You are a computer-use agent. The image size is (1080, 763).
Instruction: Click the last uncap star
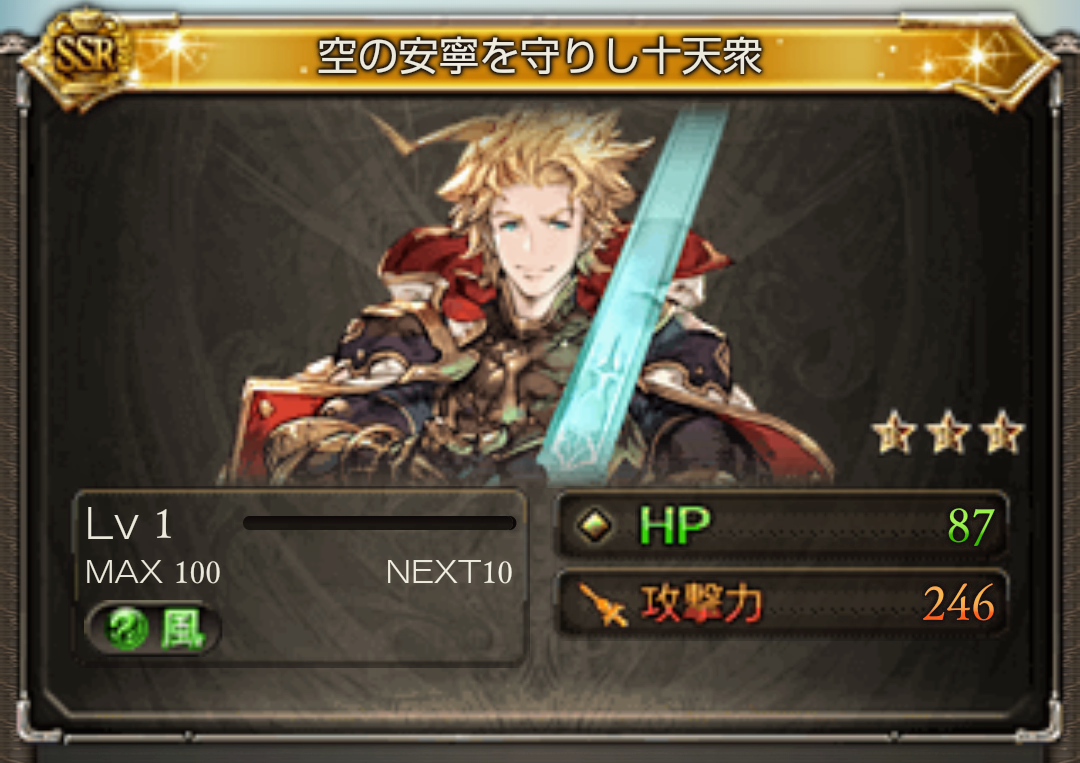(x=1001, y=432)
